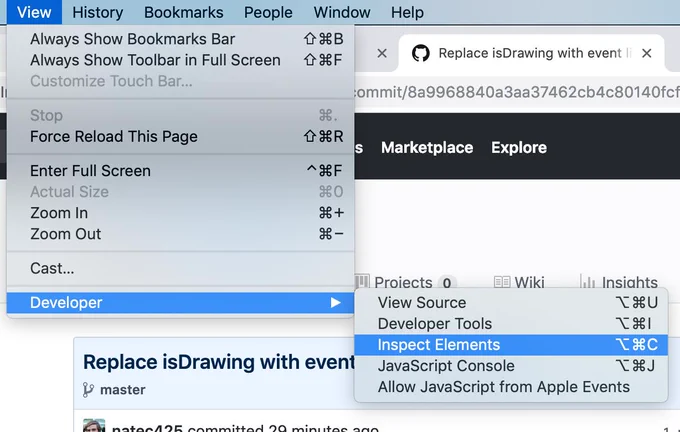Click the commit title Replace isDrawing
The width and height of the screenshot is (680, 432).
[219, 362]
